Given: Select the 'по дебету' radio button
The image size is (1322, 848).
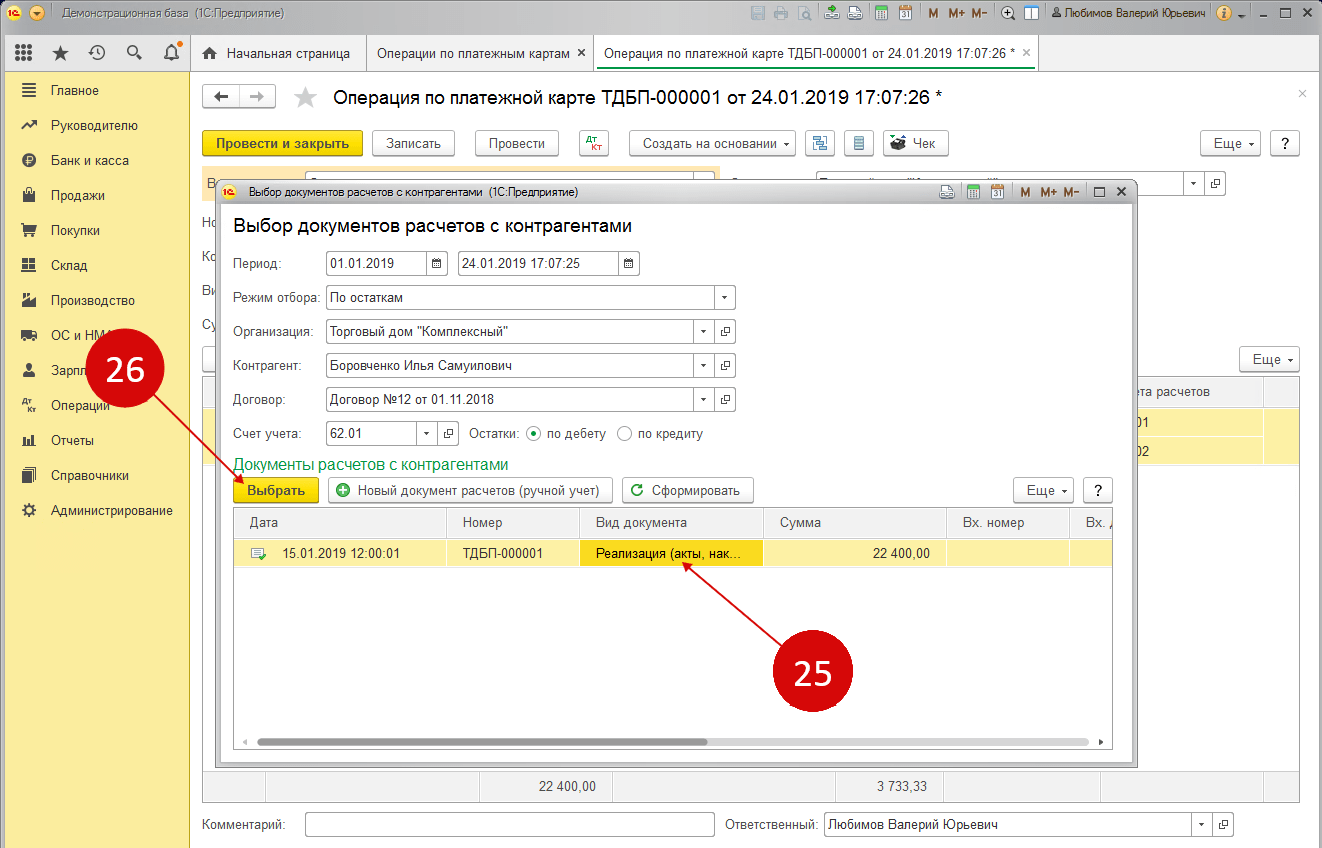Looking at the screenshot, I should click(x=533, y=434).
